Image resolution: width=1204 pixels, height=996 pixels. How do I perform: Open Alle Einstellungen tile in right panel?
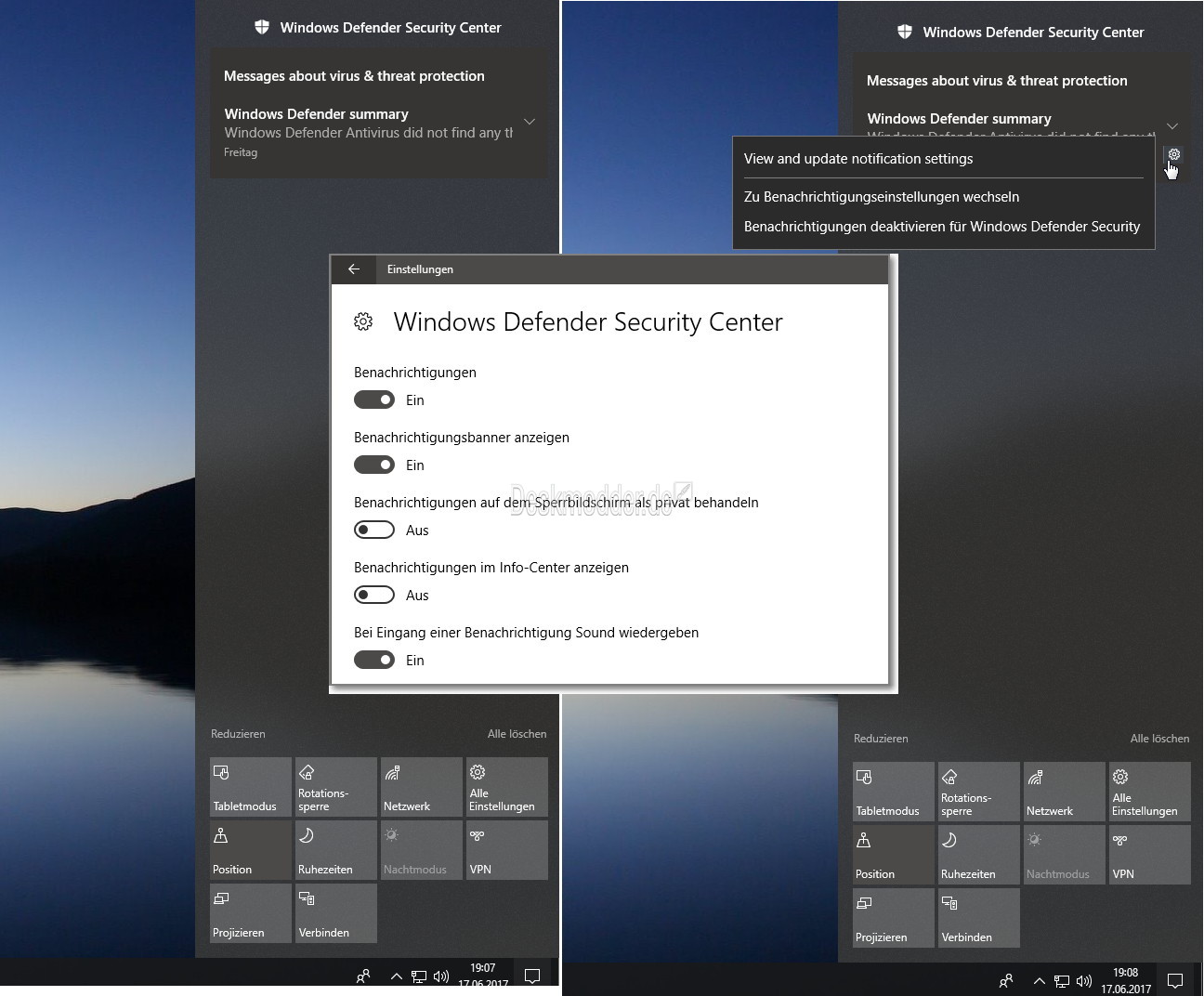point(1150,792)
